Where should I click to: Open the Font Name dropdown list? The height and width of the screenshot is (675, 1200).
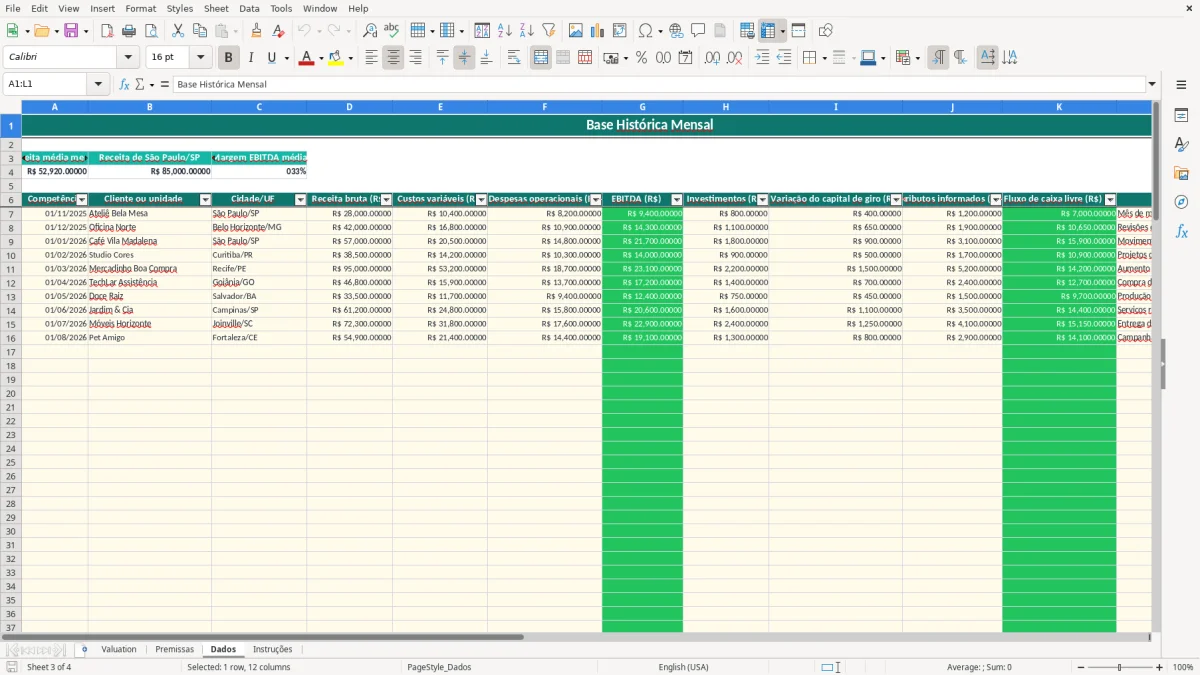(x=128, y=58)
